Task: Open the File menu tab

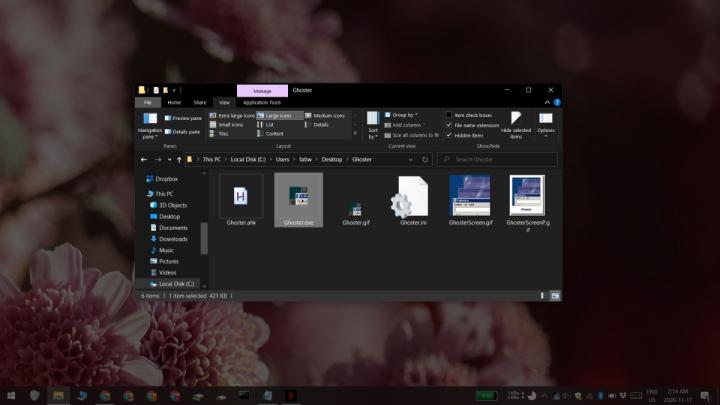Action: click(147, 102)
